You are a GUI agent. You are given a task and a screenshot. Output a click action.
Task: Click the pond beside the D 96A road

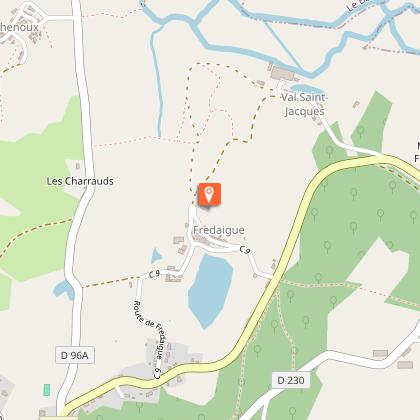[64, 290]
